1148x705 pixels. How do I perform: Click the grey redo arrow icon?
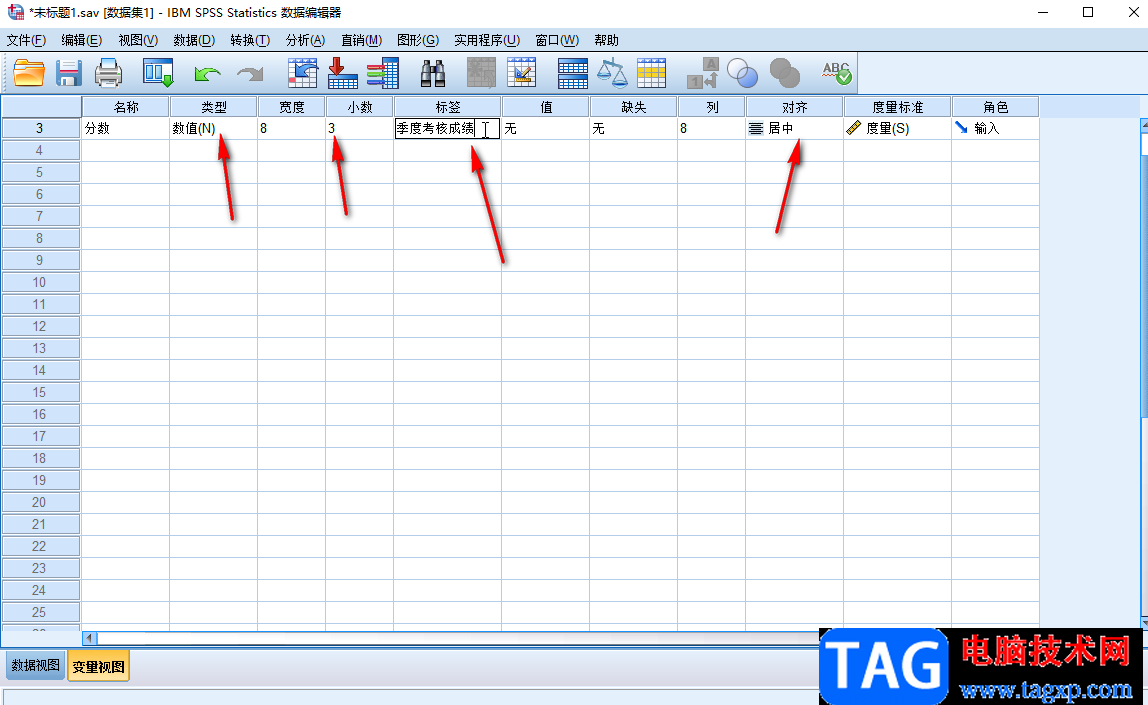pyautogui.click(x=250, y=73)
